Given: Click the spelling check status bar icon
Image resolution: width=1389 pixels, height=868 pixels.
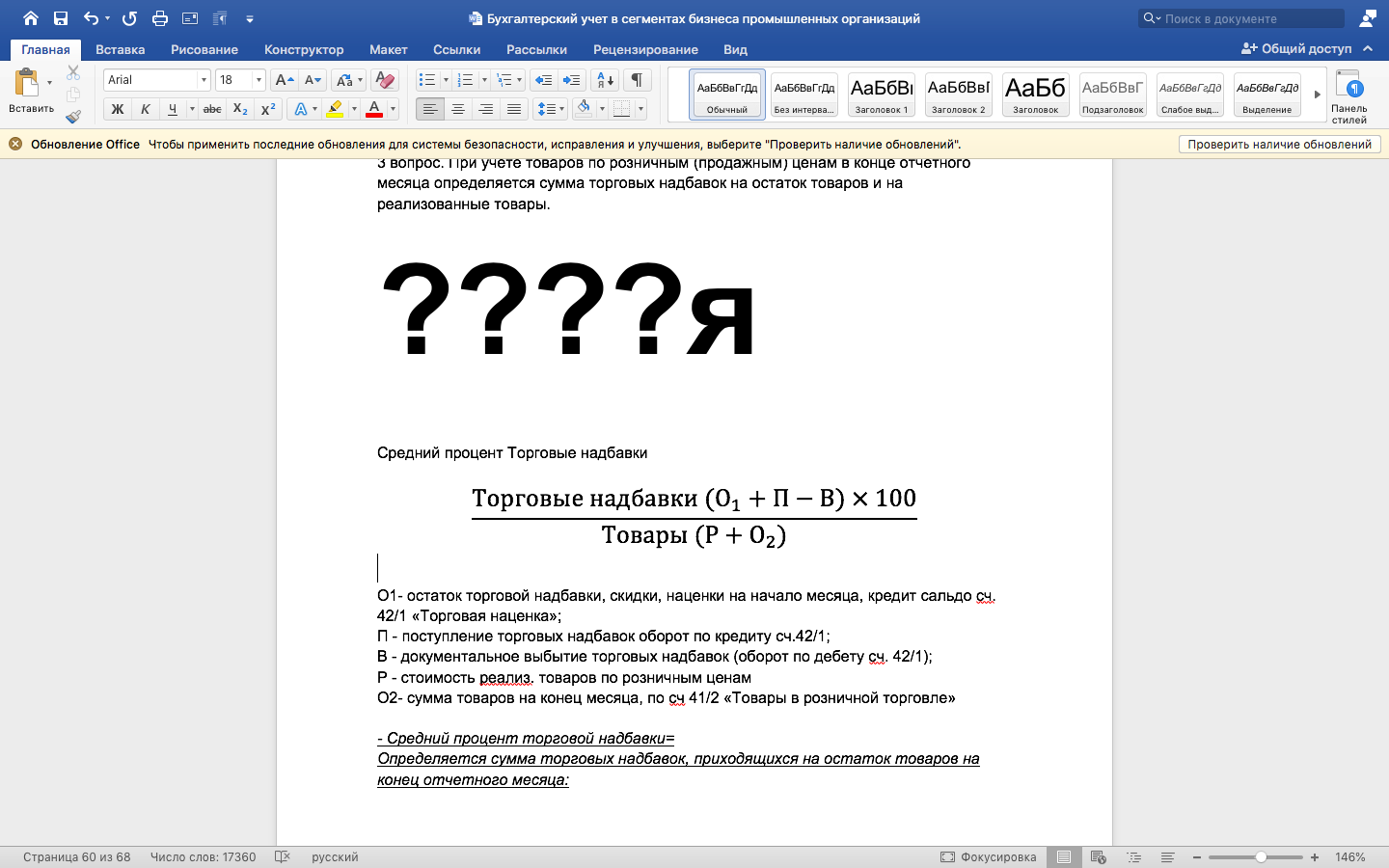Looking at the screenshot, I should (x=283, y=856).
